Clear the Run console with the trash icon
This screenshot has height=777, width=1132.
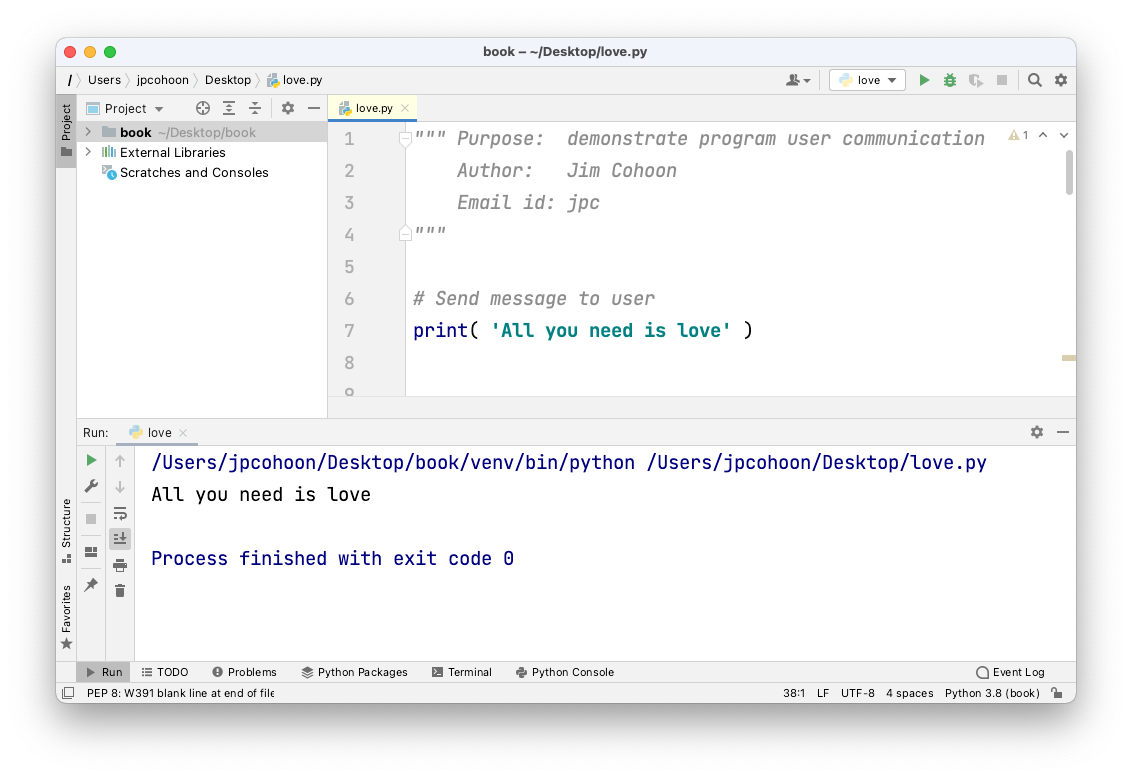(x=120, y=590)
